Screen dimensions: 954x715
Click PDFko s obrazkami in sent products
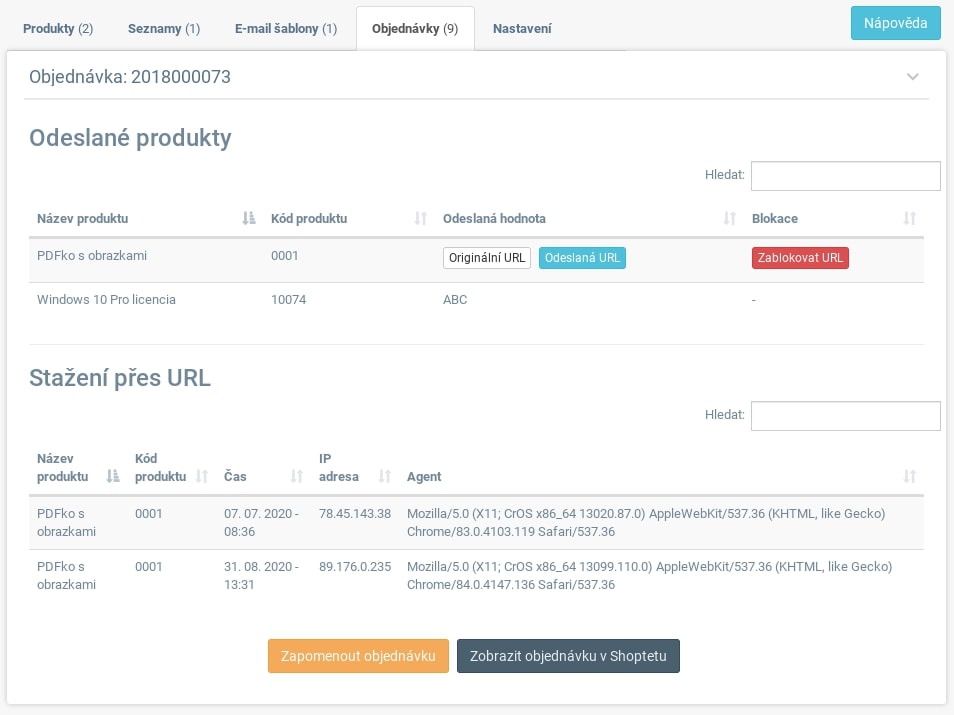pyautogui.click(x=92, y=256)
